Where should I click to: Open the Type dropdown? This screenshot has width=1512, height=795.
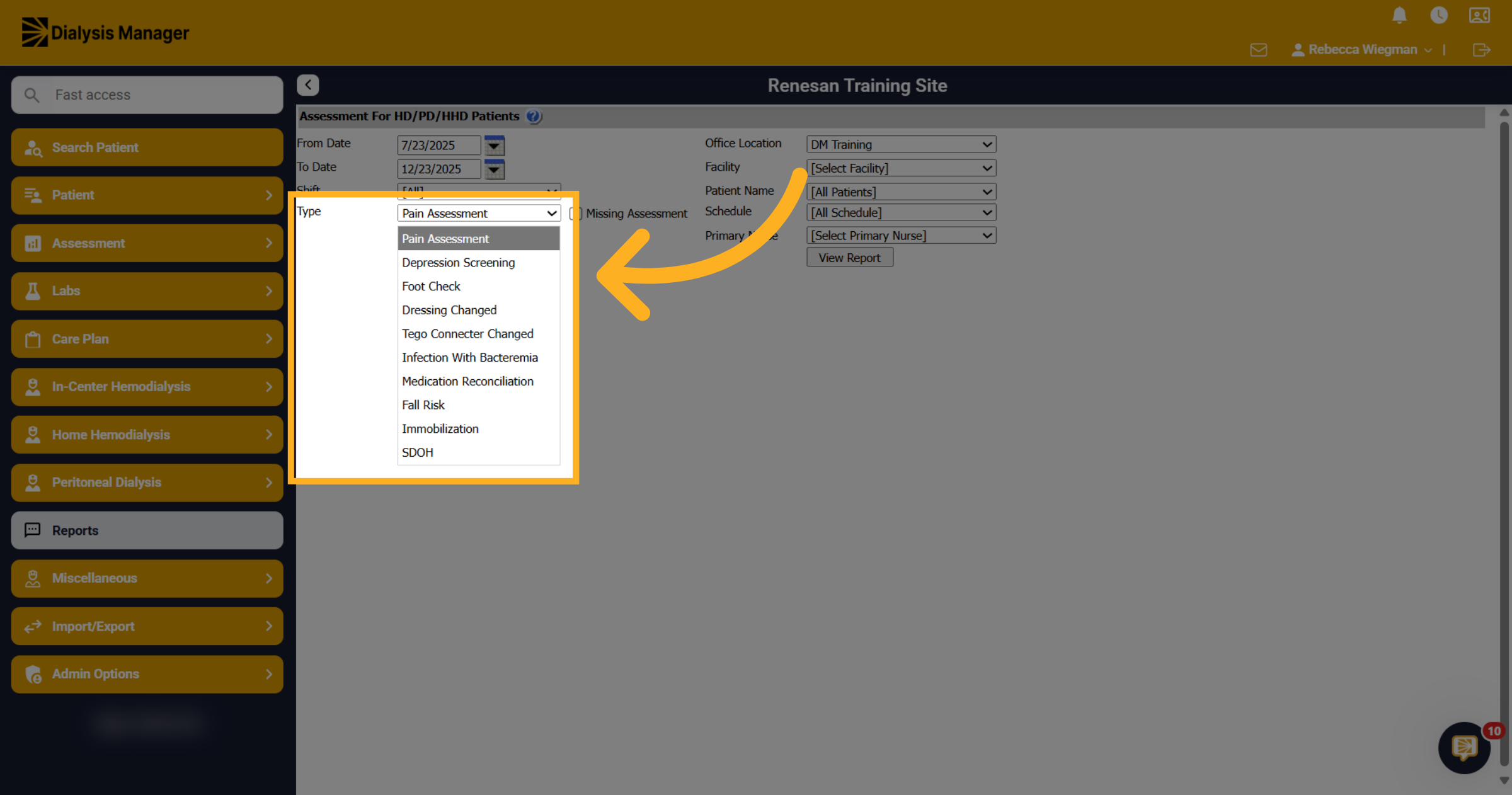(x=479, y=214)
